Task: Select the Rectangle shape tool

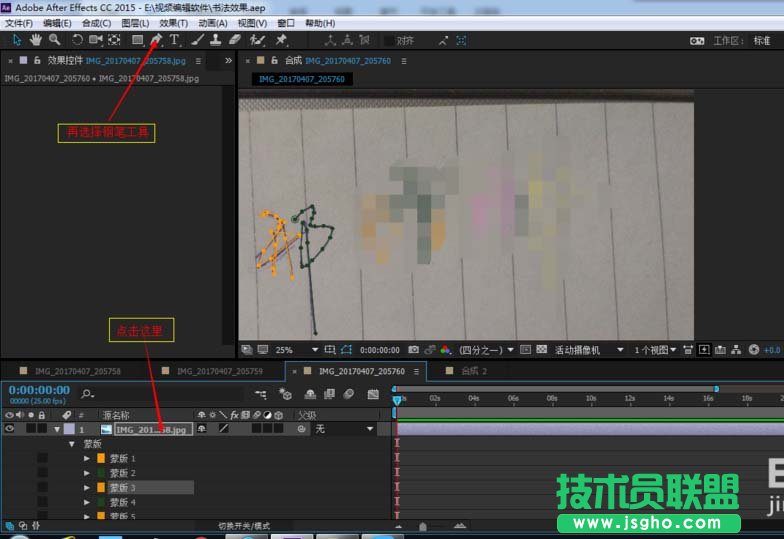Action: [138, 40]
